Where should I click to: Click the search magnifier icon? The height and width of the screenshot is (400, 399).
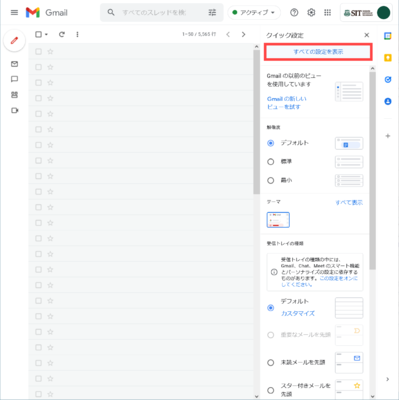pyautogui.click(x=111, y=12)
